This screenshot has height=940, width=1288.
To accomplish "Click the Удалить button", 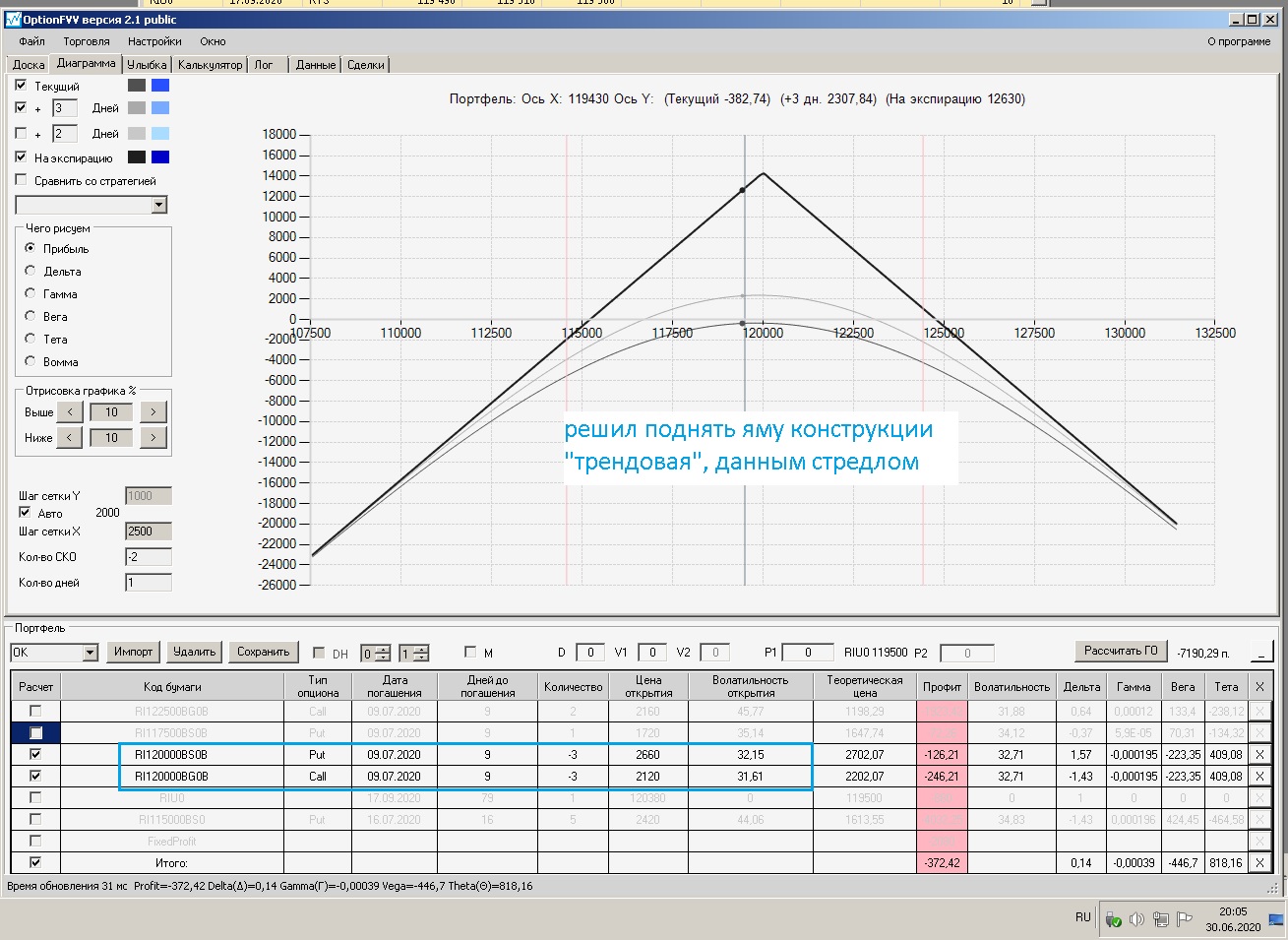I will [x=194, y=652].
